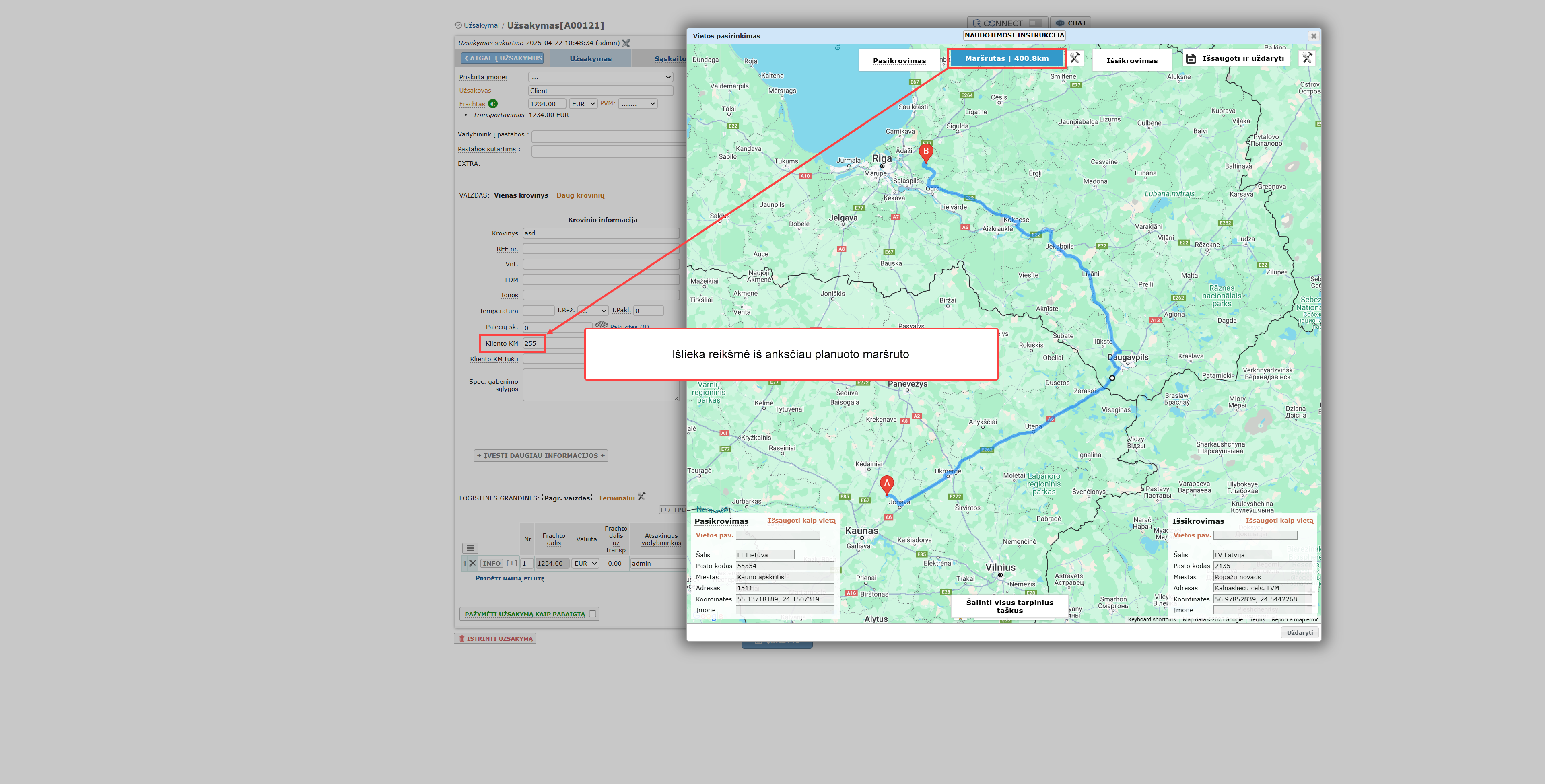The height and width of the screenshot is (784, 1545).
Task: Click Išsaugoti kaip vietą in Išsikrovimas panel
Action: pos(1279,521)
